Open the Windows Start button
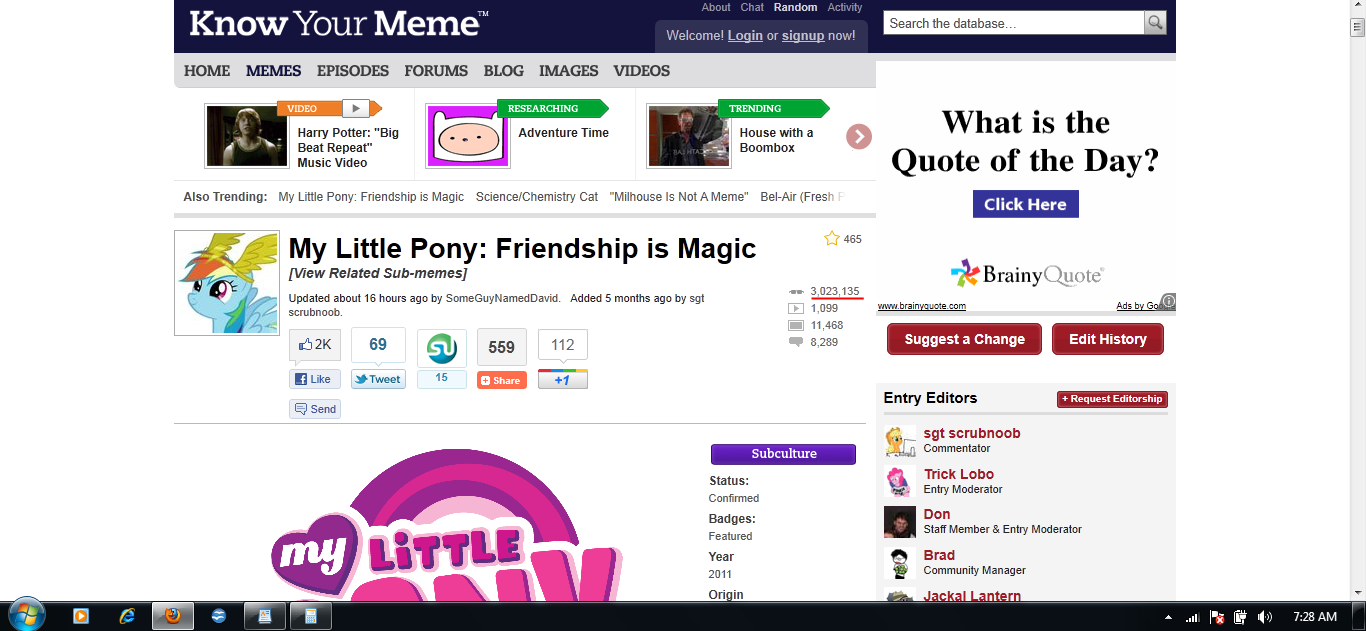Viewport: 1366px width, 631px height. tap(25, 613)
